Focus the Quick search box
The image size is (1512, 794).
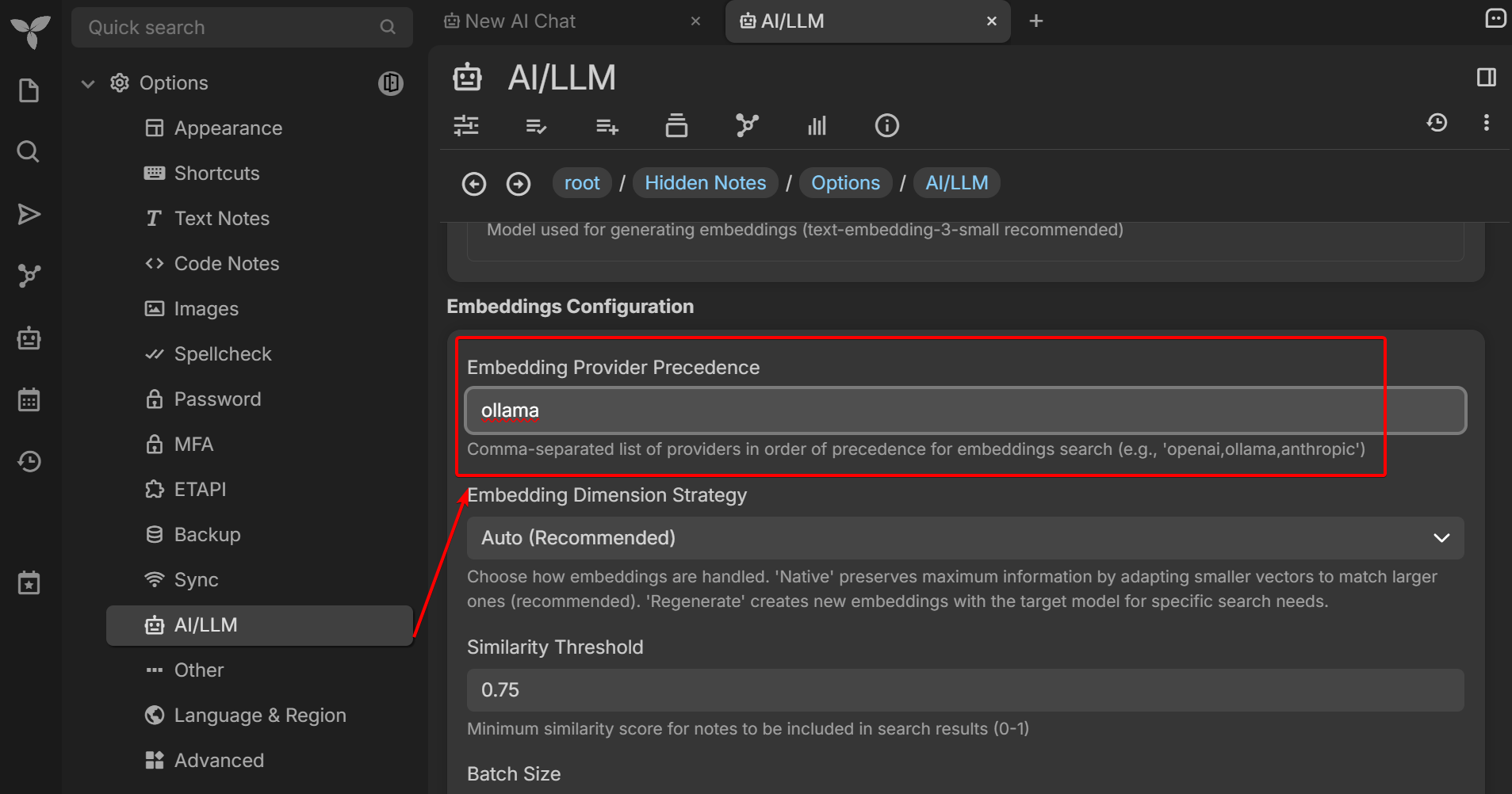click(230, 28)
